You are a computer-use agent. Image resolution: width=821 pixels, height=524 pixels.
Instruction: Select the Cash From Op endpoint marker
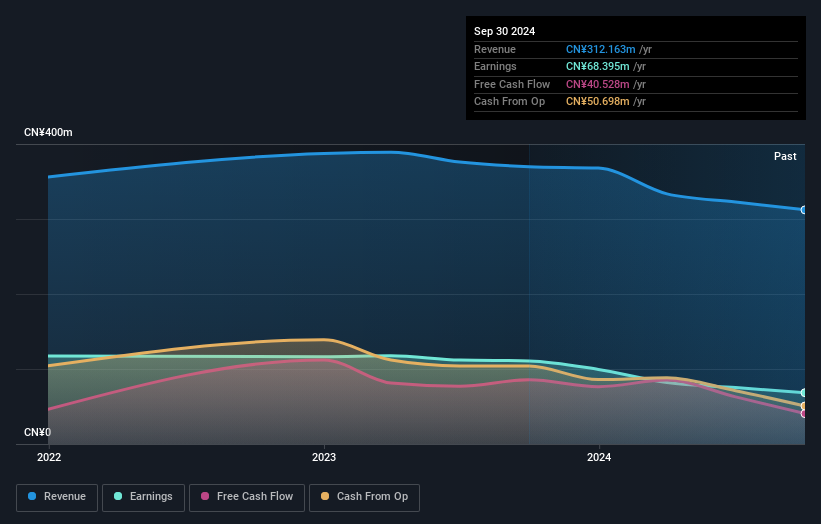(804, 406)
